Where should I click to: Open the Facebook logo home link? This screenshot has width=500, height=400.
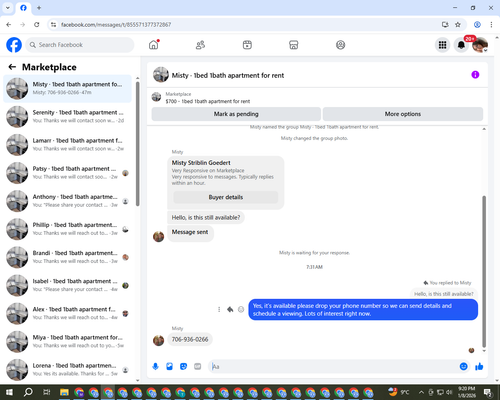(x=14, y=45)
